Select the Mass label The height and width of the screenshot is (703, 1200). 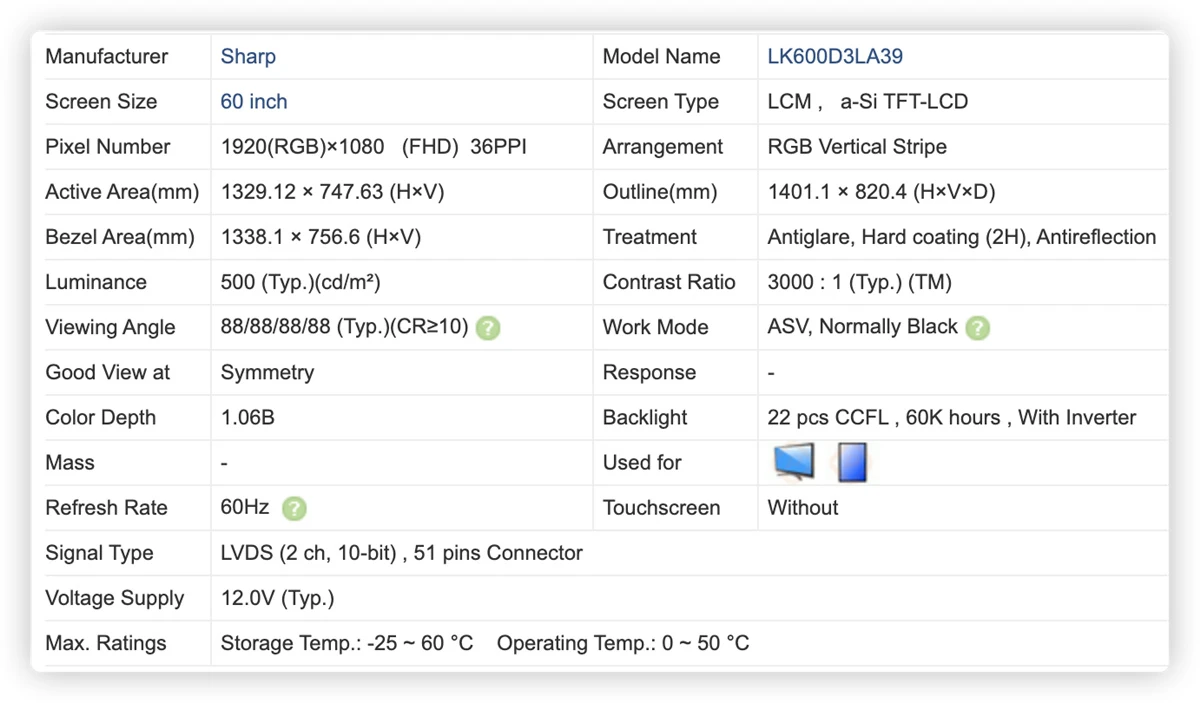pyautogui.click(x=70, y=462)
